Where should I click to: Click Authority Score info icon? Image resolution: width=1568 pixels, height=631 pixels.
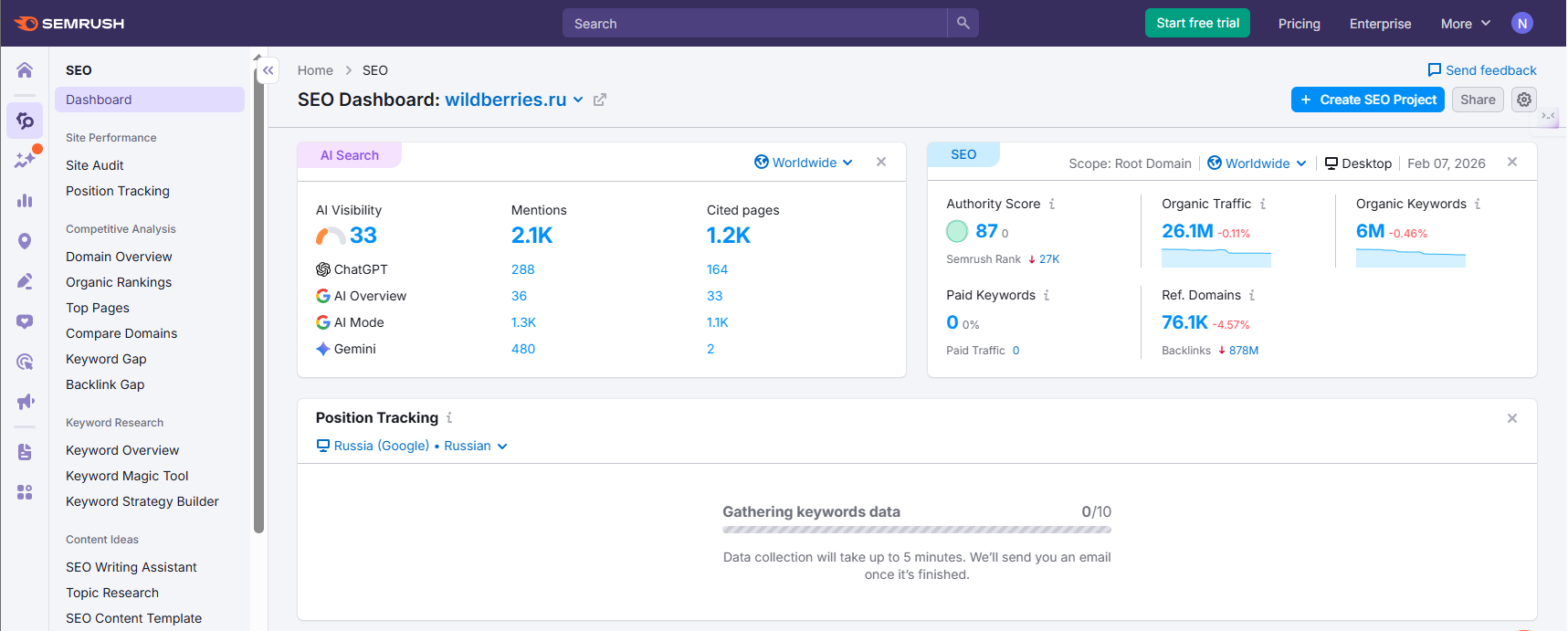point(1052,204)
